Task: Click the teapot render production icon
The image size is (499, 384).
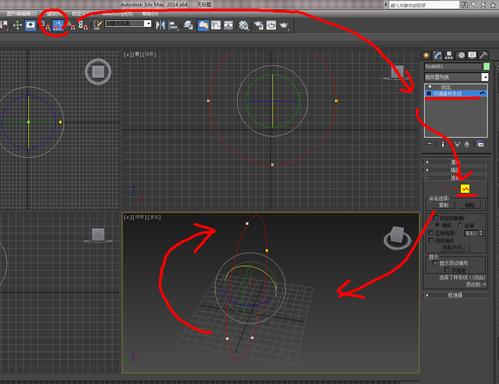Action: click(284, 25)
